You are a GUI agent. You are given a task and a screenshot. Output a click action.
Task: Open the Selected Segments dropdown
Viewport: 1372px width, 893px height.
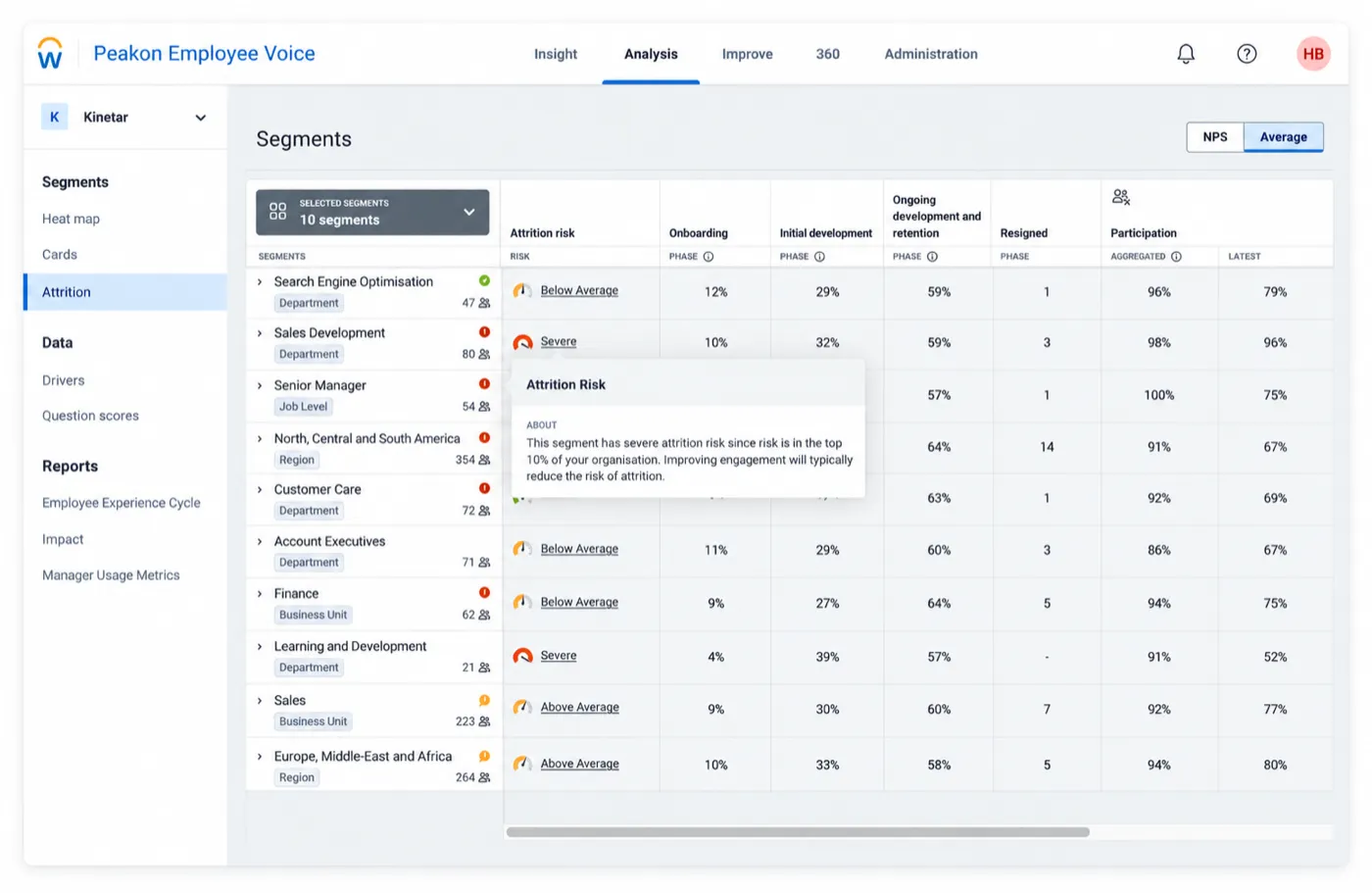pyautogui.click(x=372, y=212)
